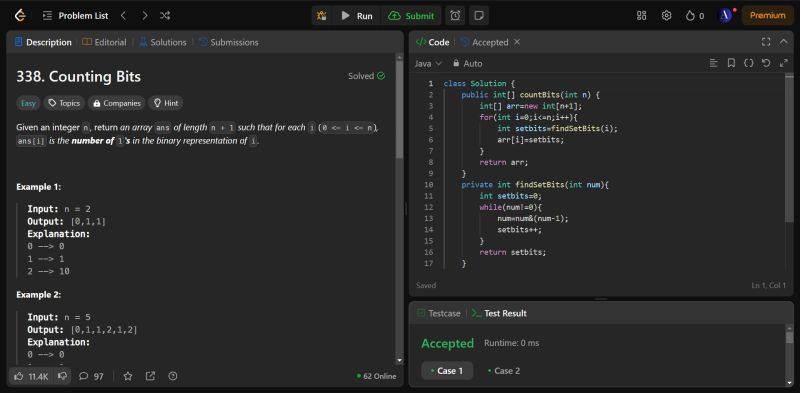Switch to the Testcase tab
Viewport: 800px width, 393px height.
[439, 313]
